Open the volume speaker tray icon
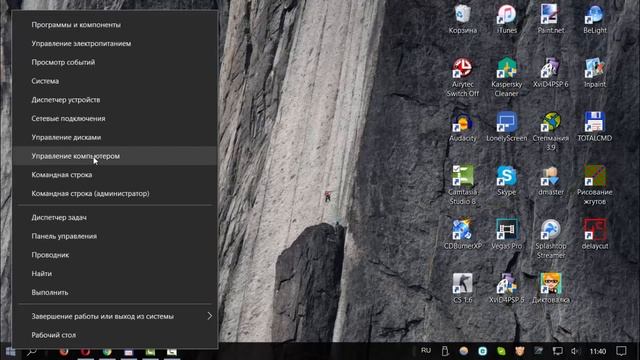640x360 pixels. point(575,351)
